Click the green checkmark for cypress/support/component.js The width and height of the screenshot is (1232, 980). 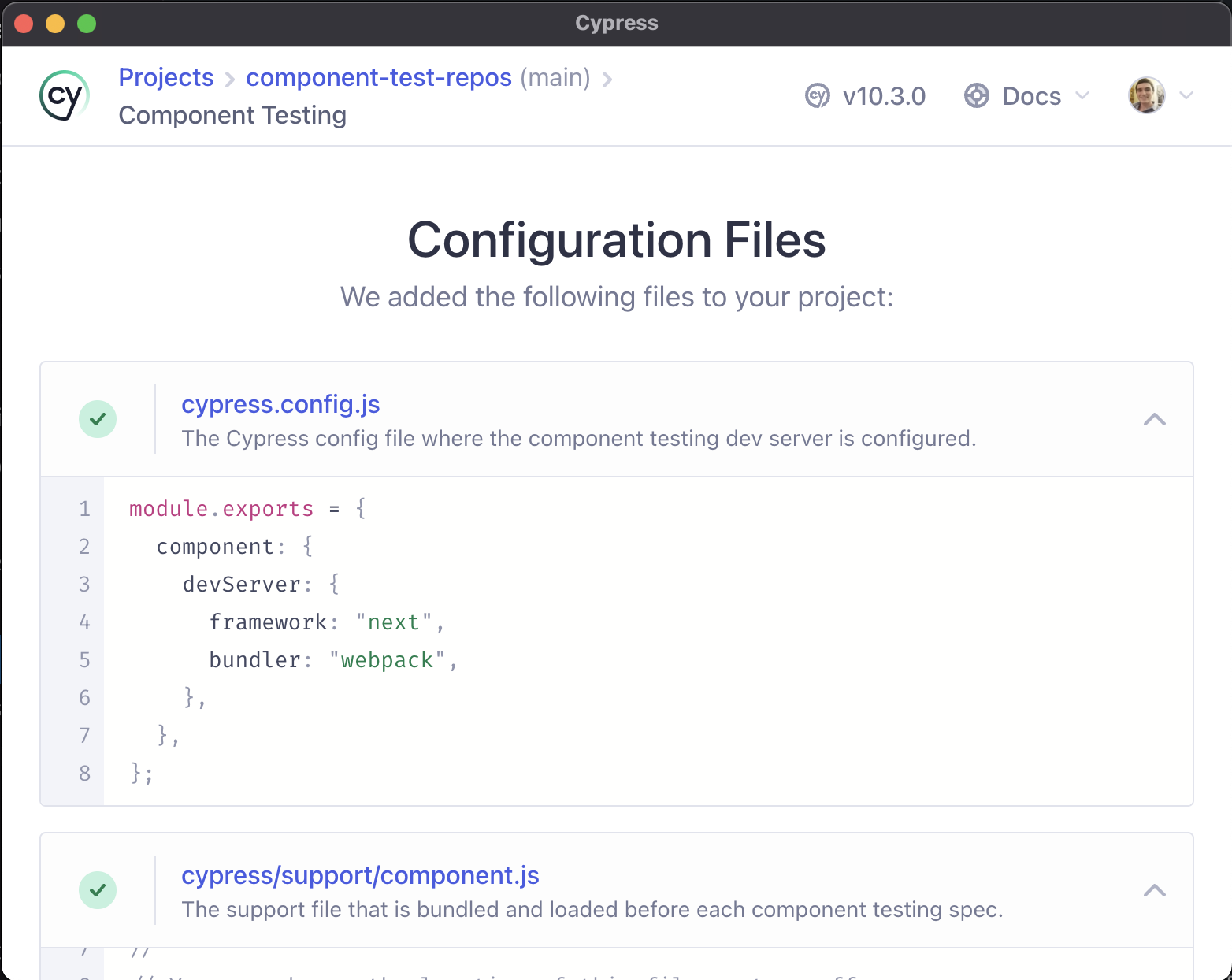point(98,890)
